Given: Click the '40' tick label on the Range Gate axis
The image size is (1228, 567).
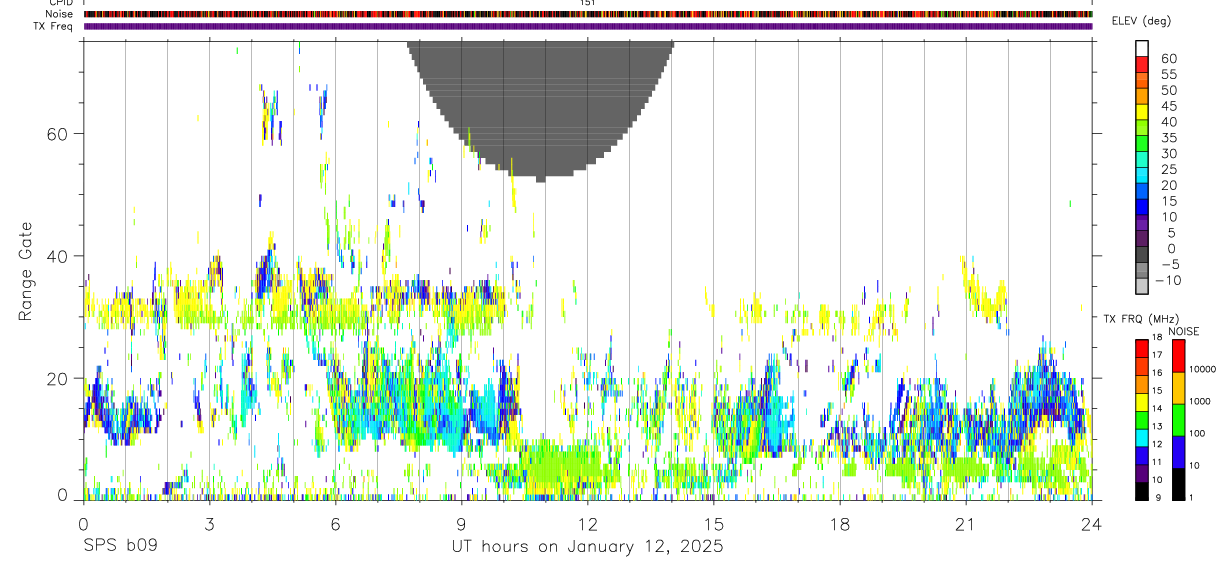Looking at the screenshot, I should click(x=58, y=256).
